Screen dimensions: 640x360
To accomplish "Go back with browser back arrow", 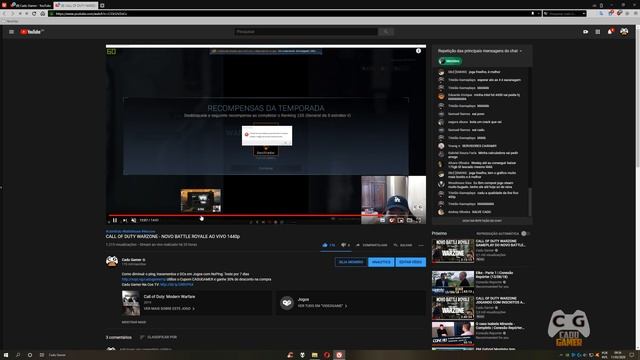I will 4,13.
